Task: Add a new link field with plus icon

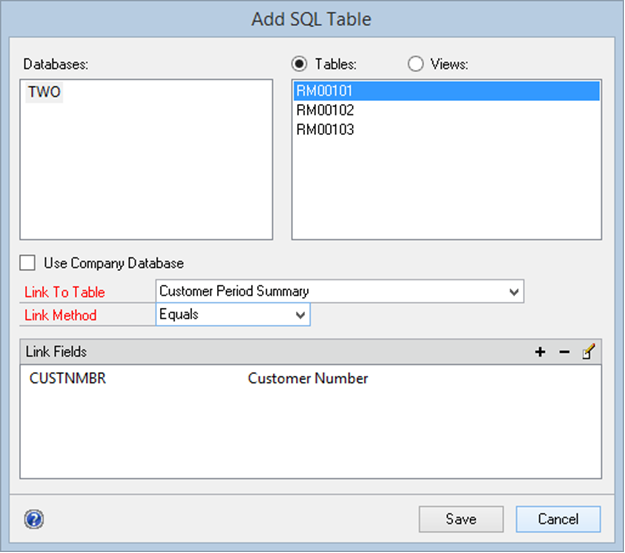Action: 540,352
